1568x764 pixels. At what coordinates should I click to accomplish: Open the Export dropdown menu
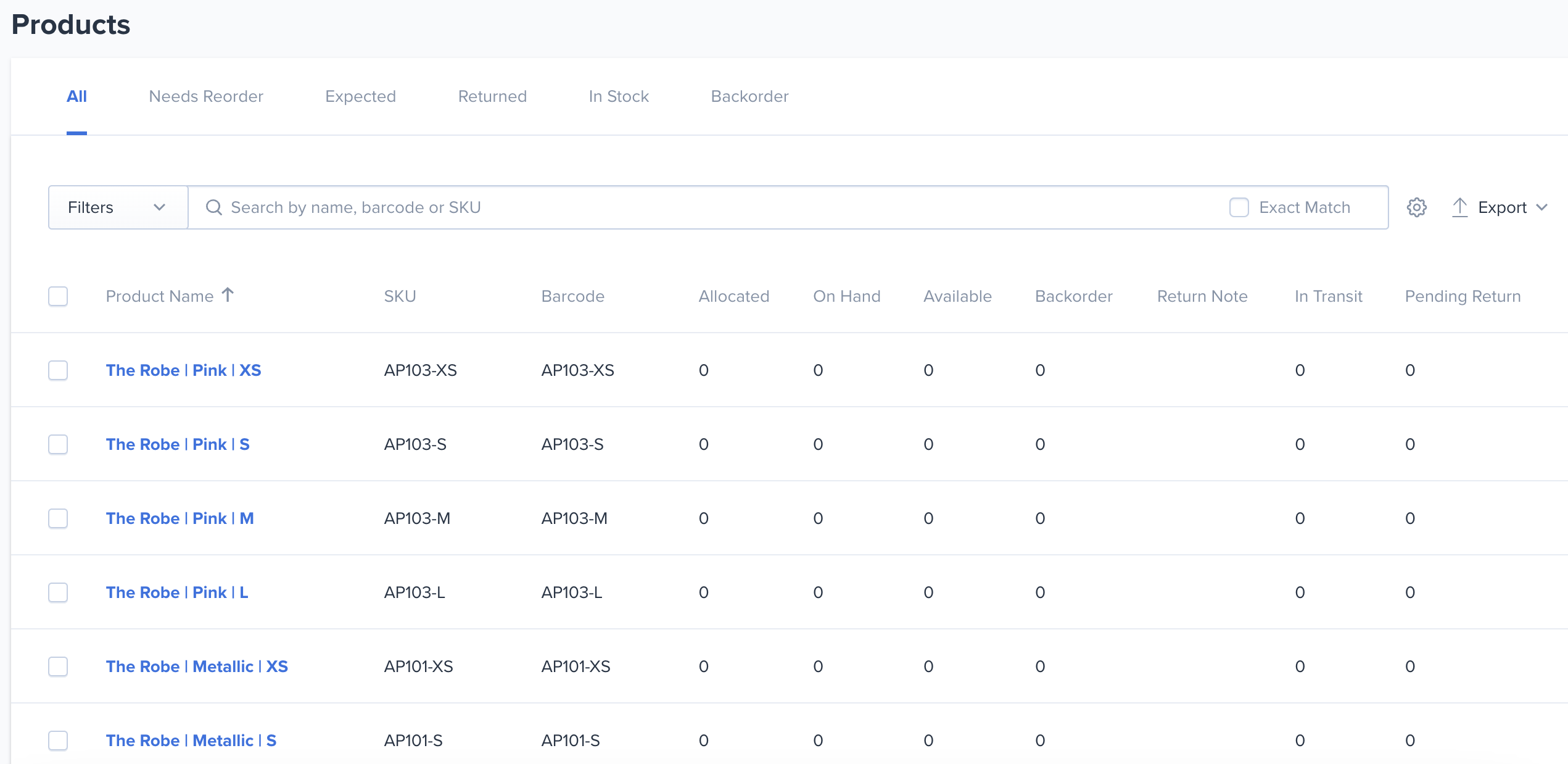tap(1500, 207)
